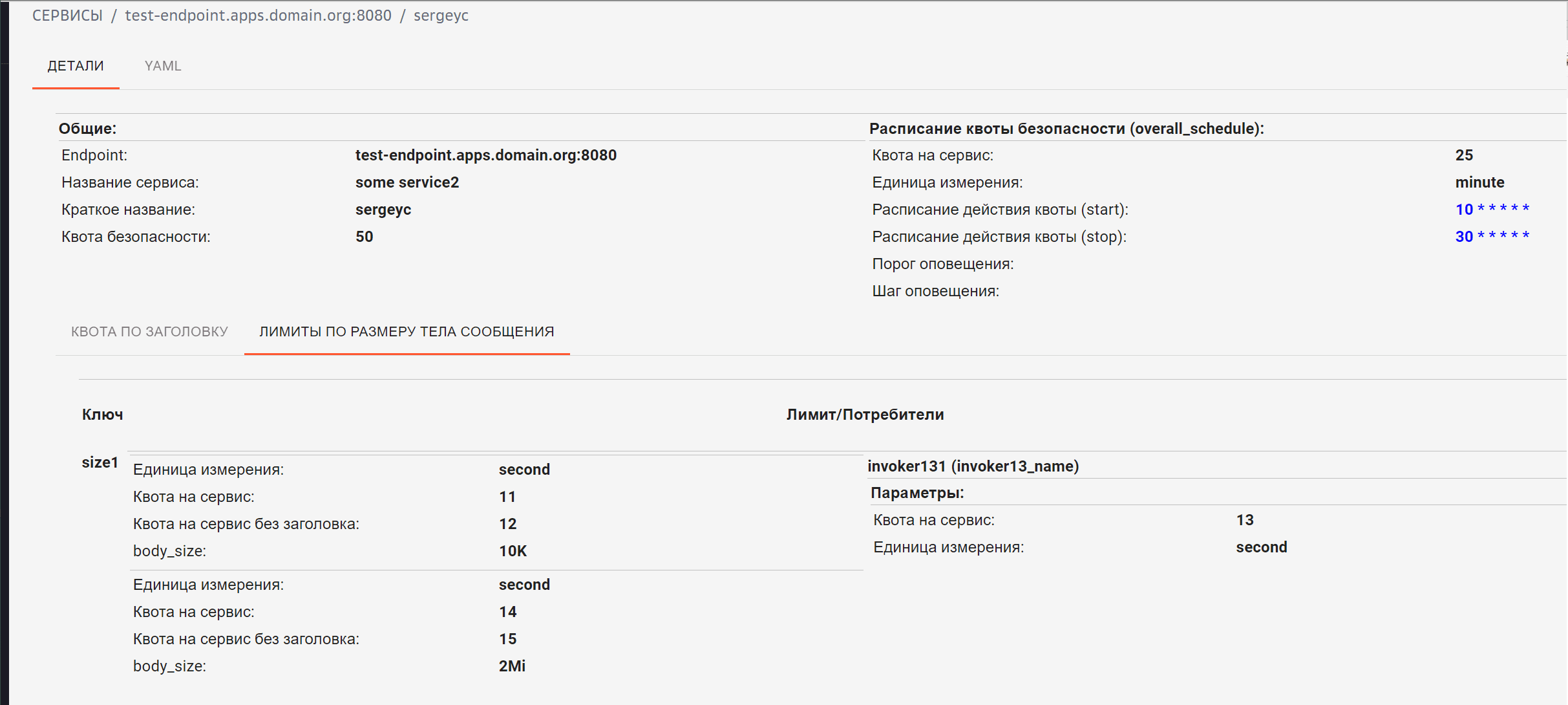The height and width of the screenshot is (705, 1568).
Task: Click sergeyc in the breadcrumb trail
Action: (x=441, y=16)
